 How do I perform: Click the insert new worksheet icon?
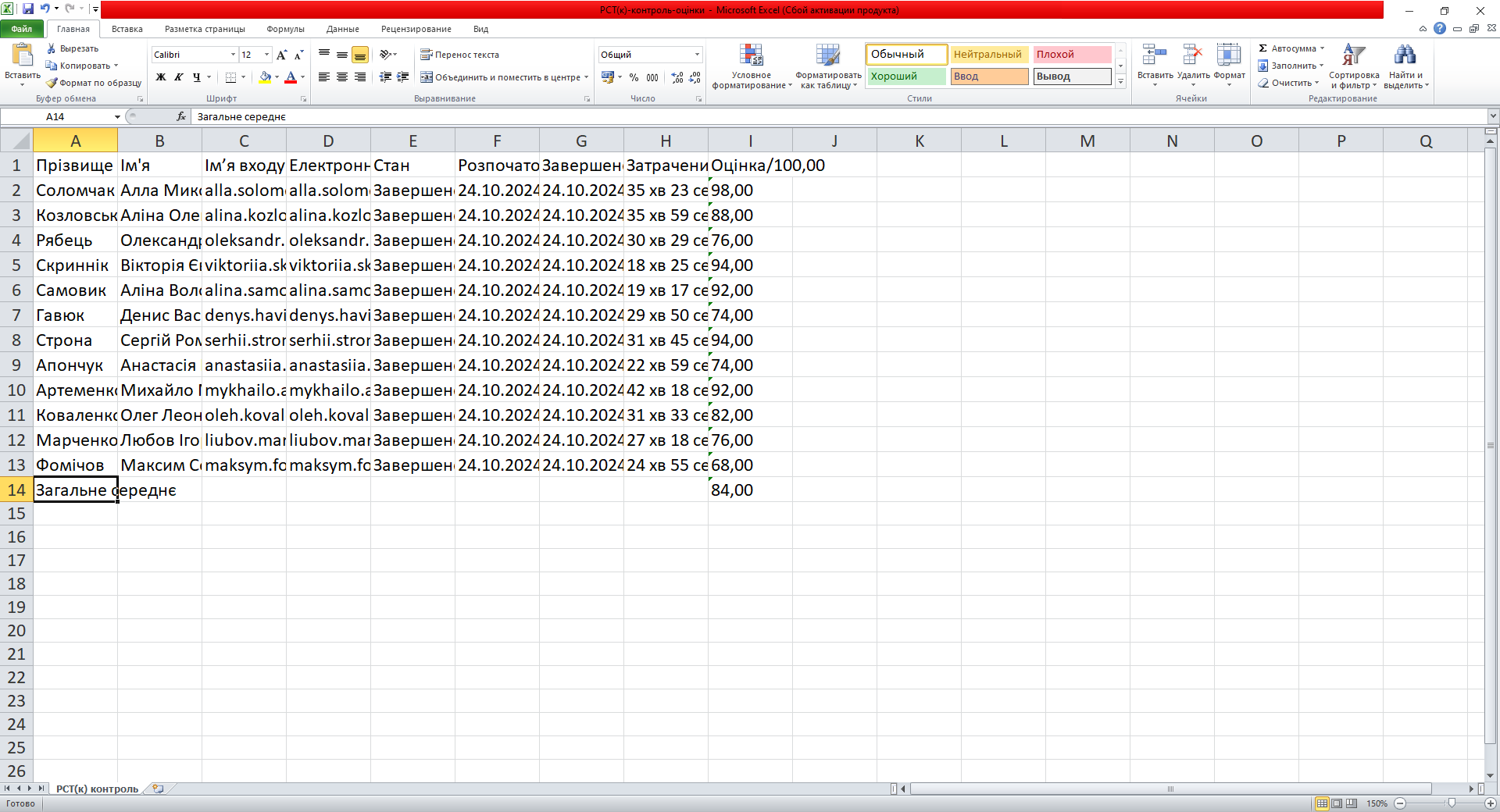click(x=158, y=789)
